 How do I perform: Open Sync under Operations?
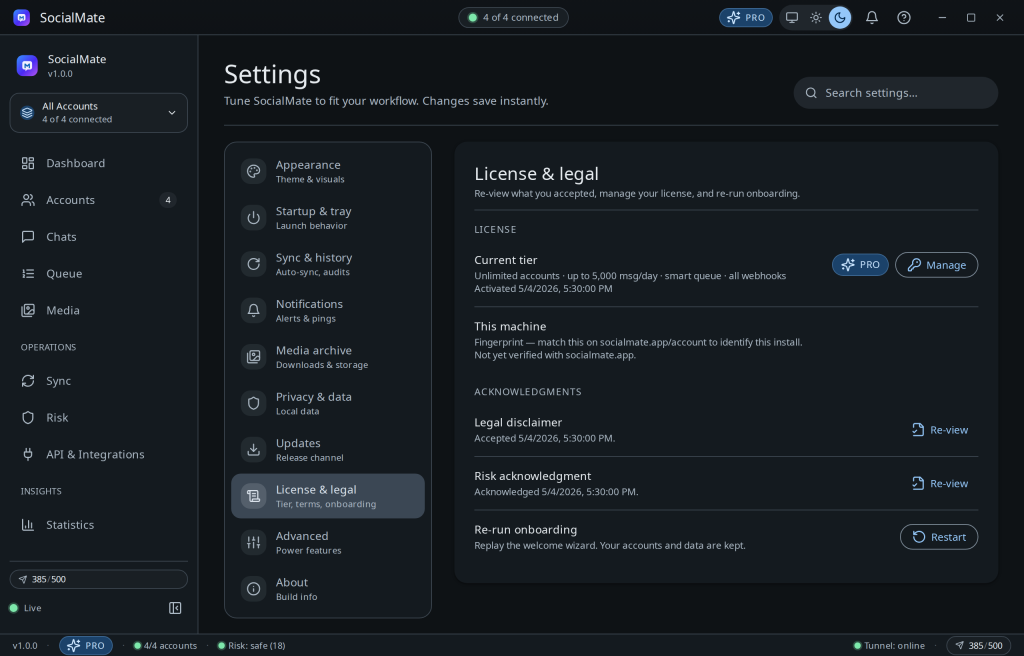(x=99, y=381)
